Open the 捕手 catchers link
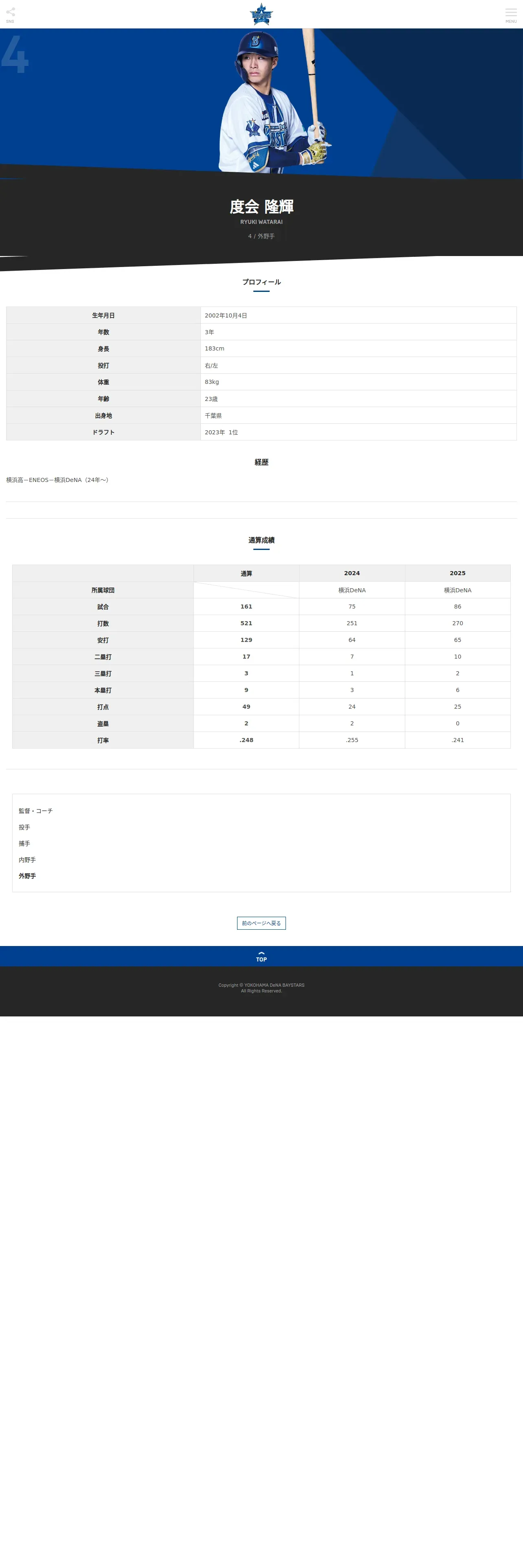The height and width of the screenshot is (1568, 523). pos(24,844)
